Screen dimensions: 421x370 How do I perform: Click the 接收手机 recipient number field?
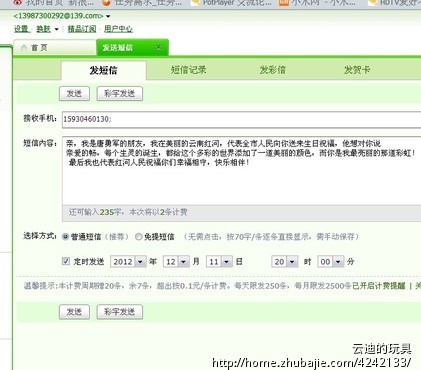[241, 119]
